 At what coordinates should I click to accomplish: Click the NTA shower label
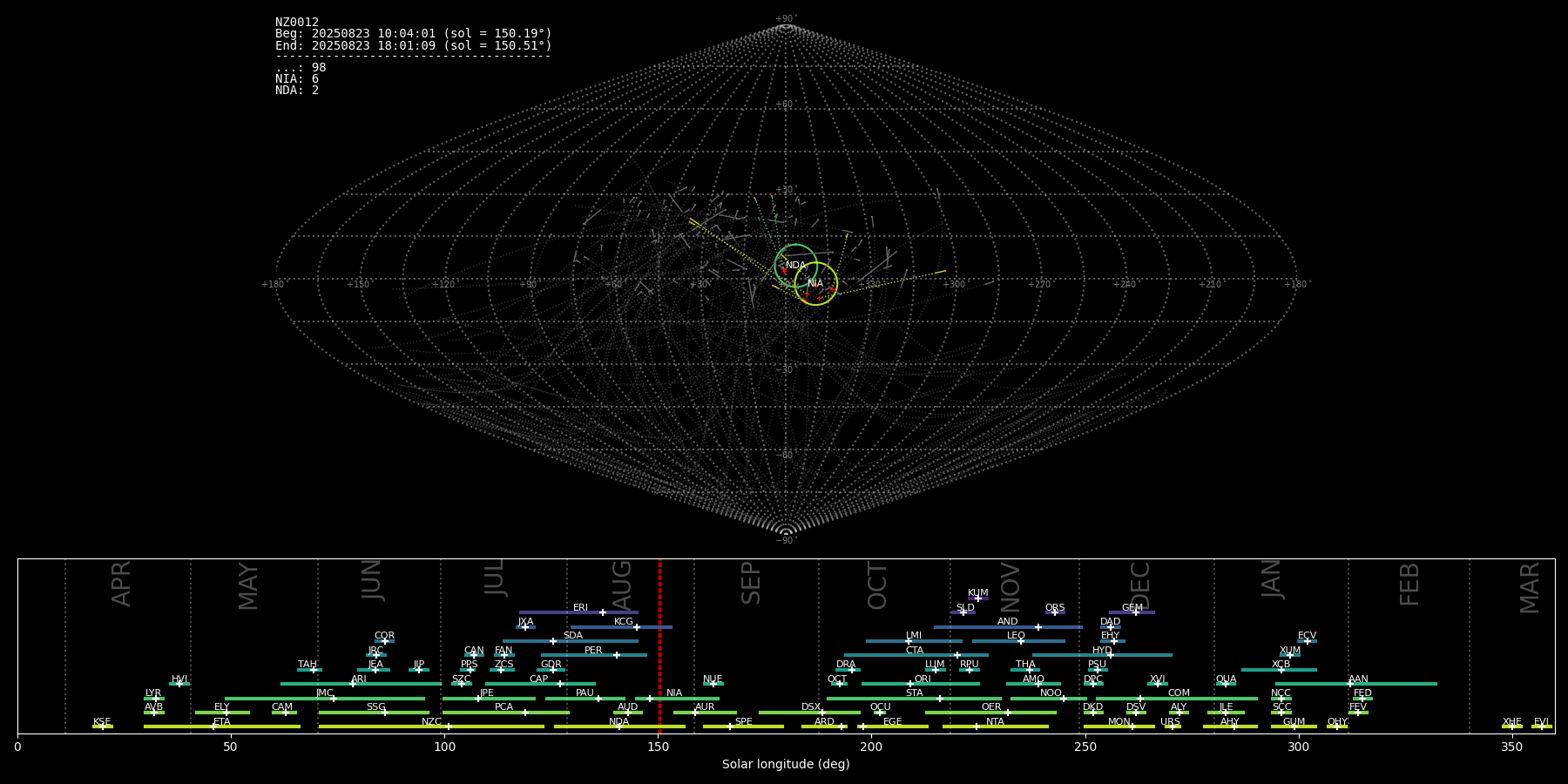[x=995, y=722]
